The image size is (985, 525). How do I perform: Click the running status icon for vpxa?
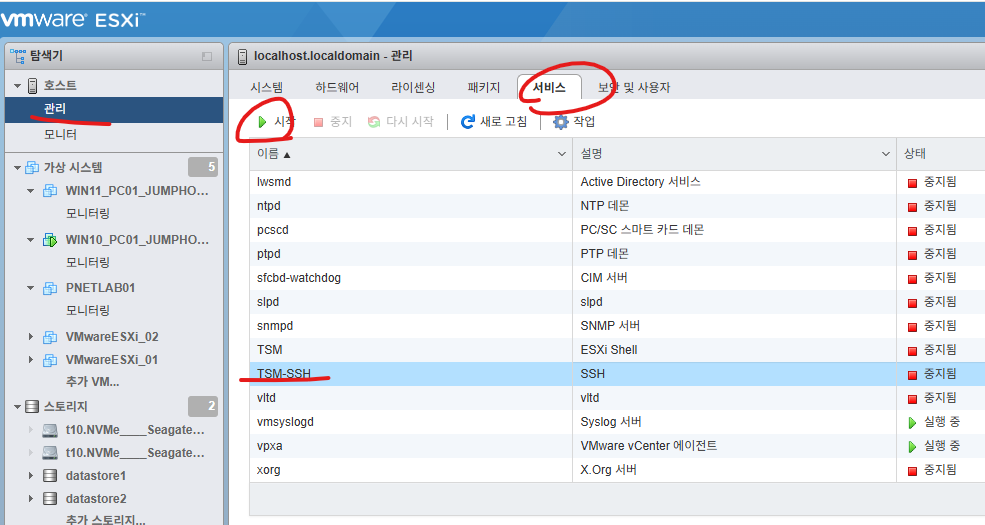pyautogui.click(x=912, y=447)
